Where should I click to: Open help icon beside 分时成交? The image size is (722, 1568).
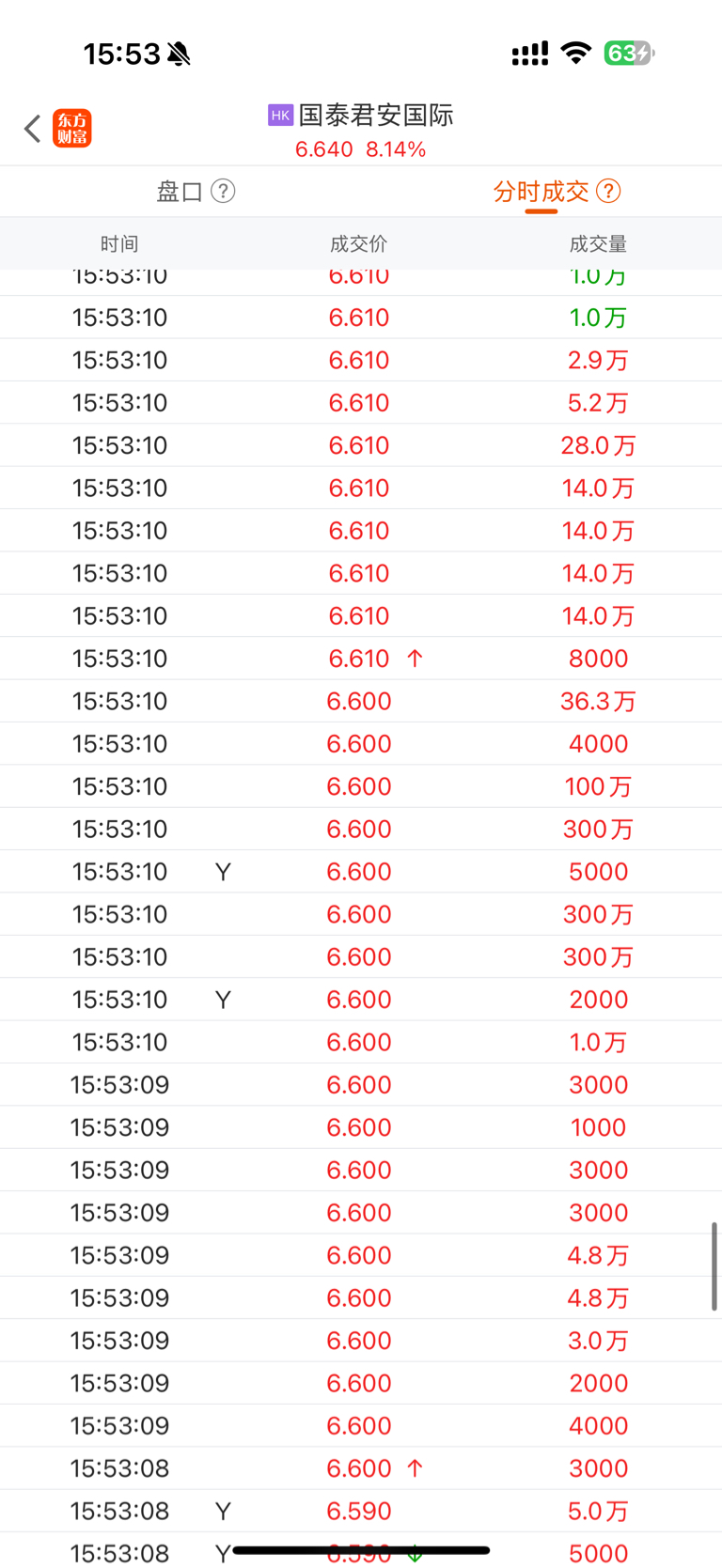(608, 192)
